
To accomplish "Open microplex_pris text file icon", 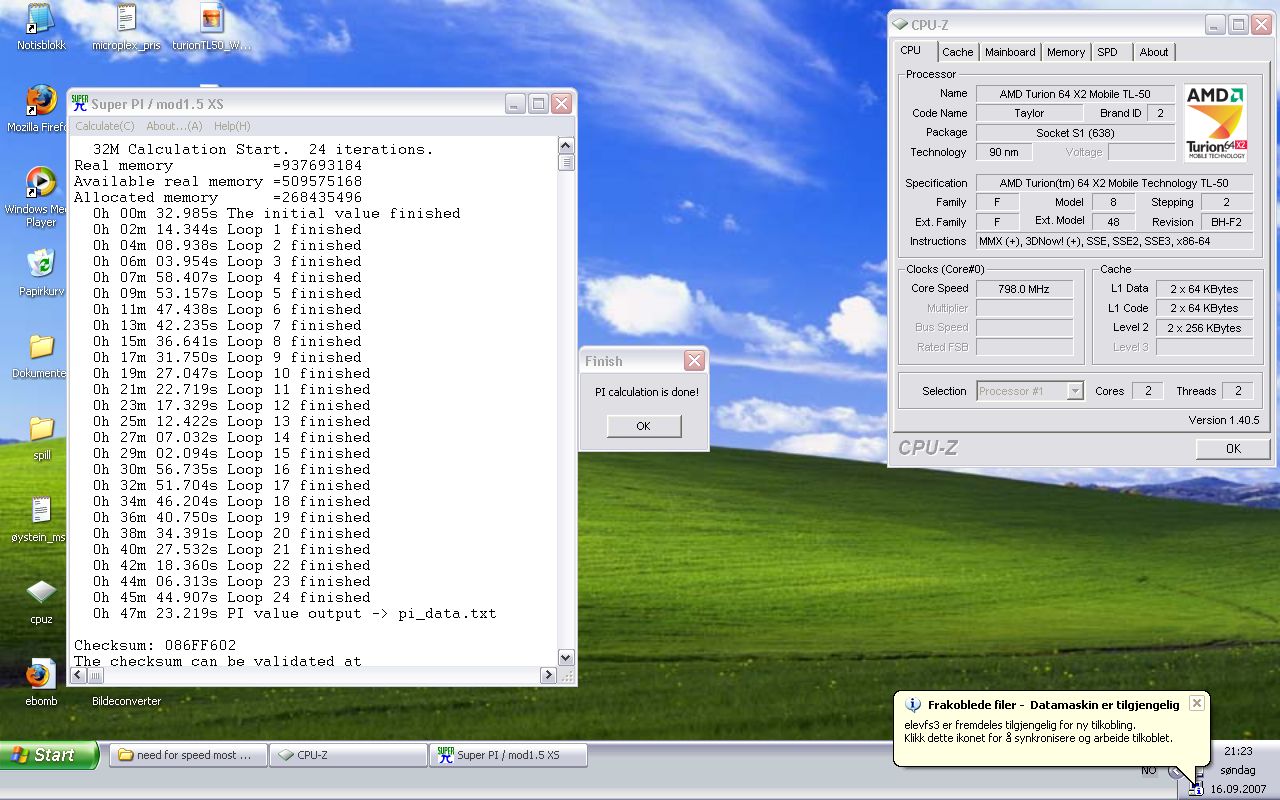I will 126,19.
